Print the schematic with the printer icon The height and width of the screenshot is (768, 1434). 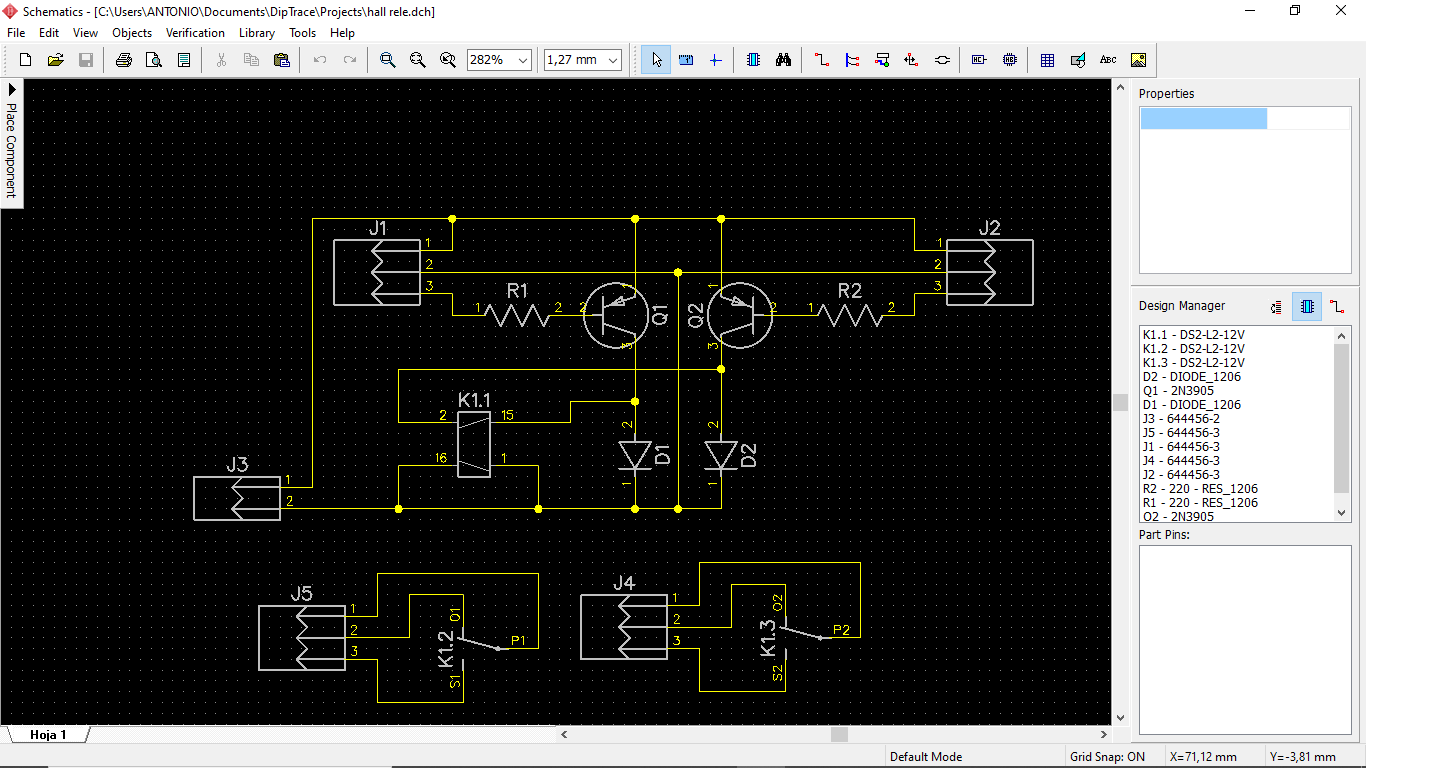tap(124, 60)
